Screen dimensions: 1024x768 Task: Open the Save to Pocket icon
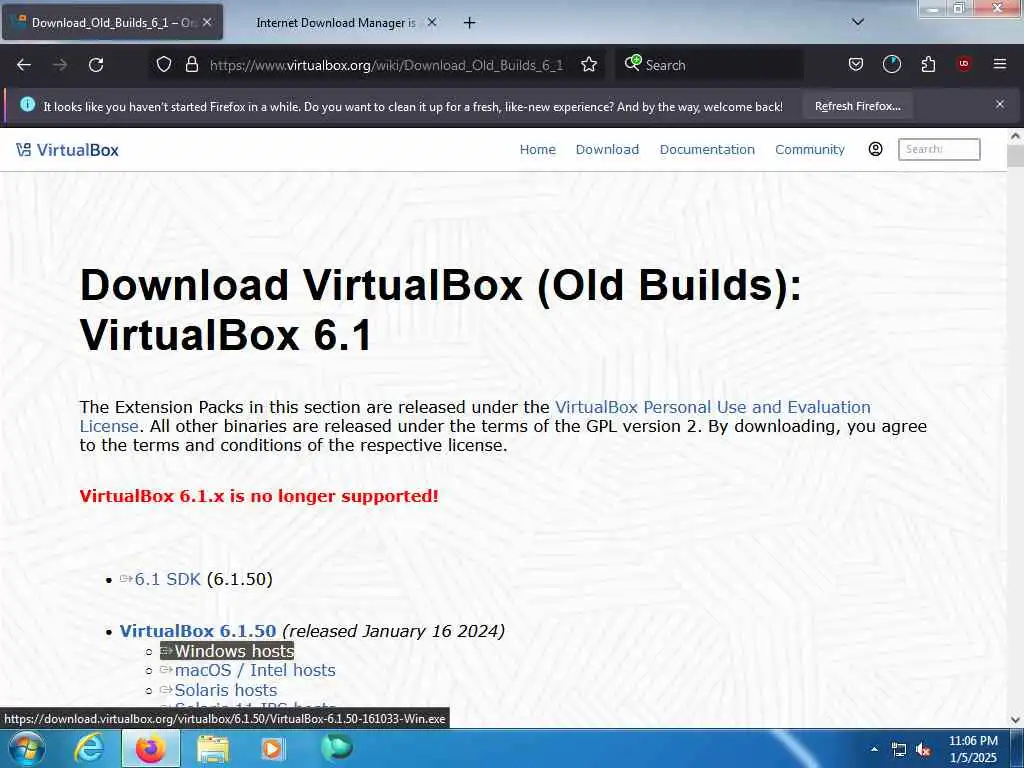coord(856,64)
